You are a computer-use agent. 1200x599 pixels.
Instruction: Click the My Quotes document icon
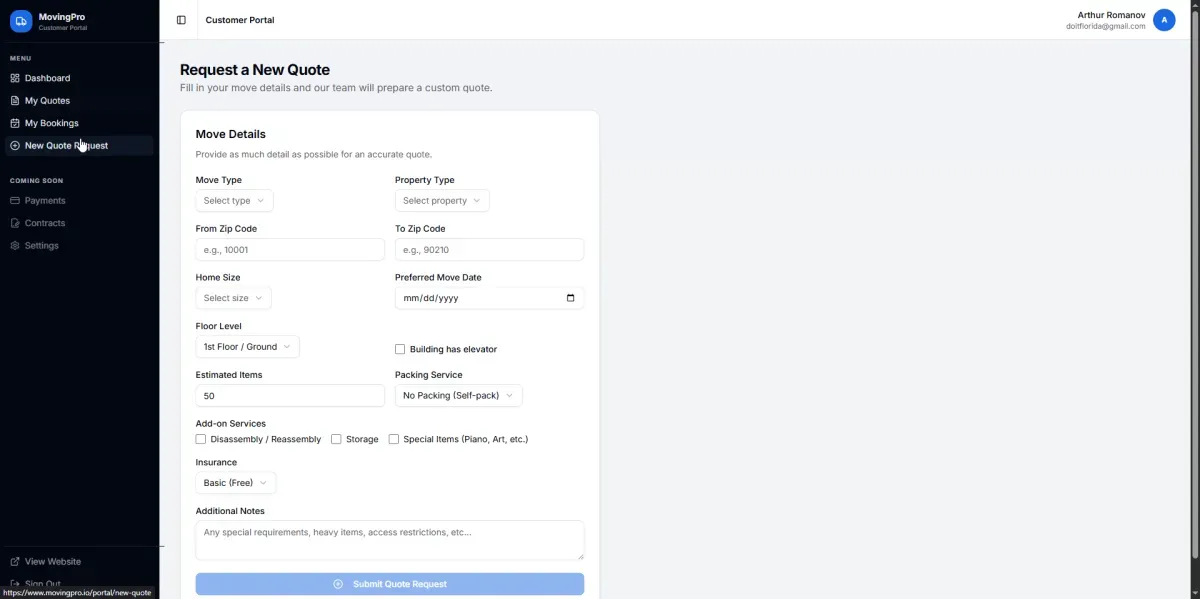click(x=15, y=101)
